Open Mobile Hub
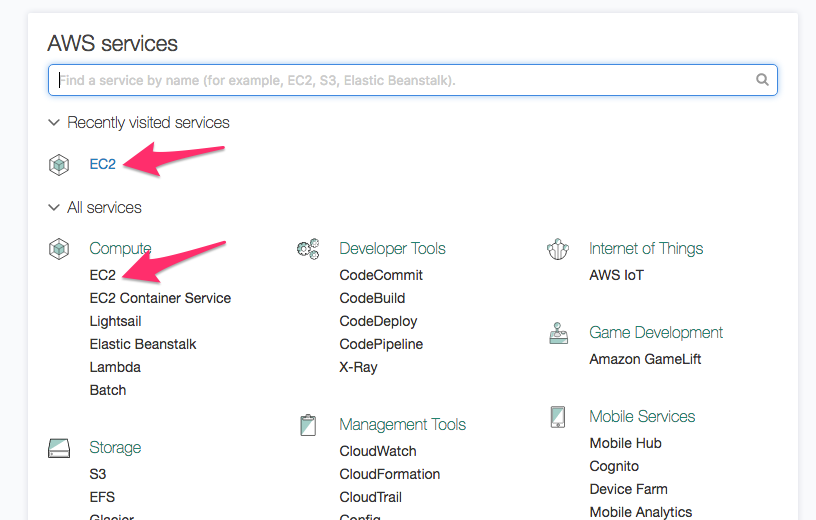Screen dimensions: 816x520 coord(625,443)
